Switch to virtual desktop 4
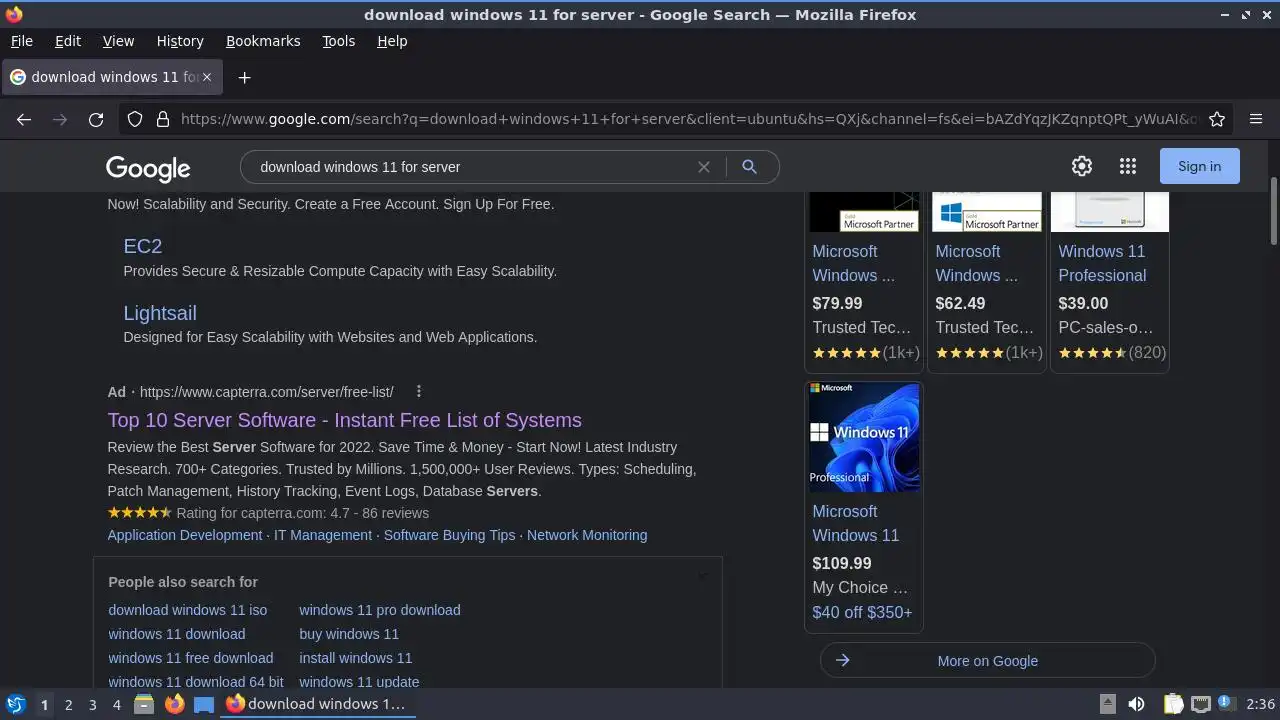1280x720 pixels. [116, 704]
